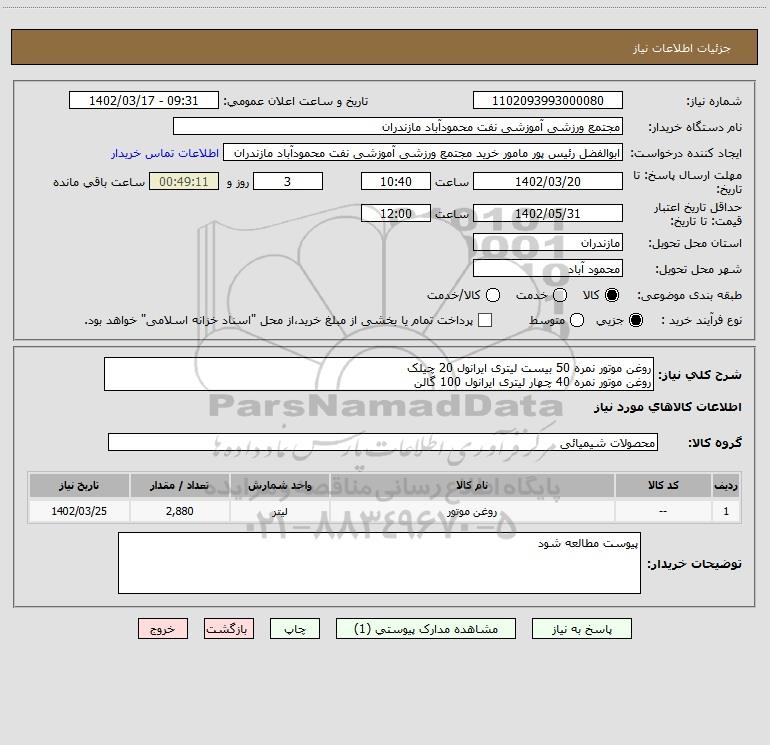Click the جزئیات اطلاعات نیاز header title
The height and width of the screenshot is (745, 770).
click(682, 48)
